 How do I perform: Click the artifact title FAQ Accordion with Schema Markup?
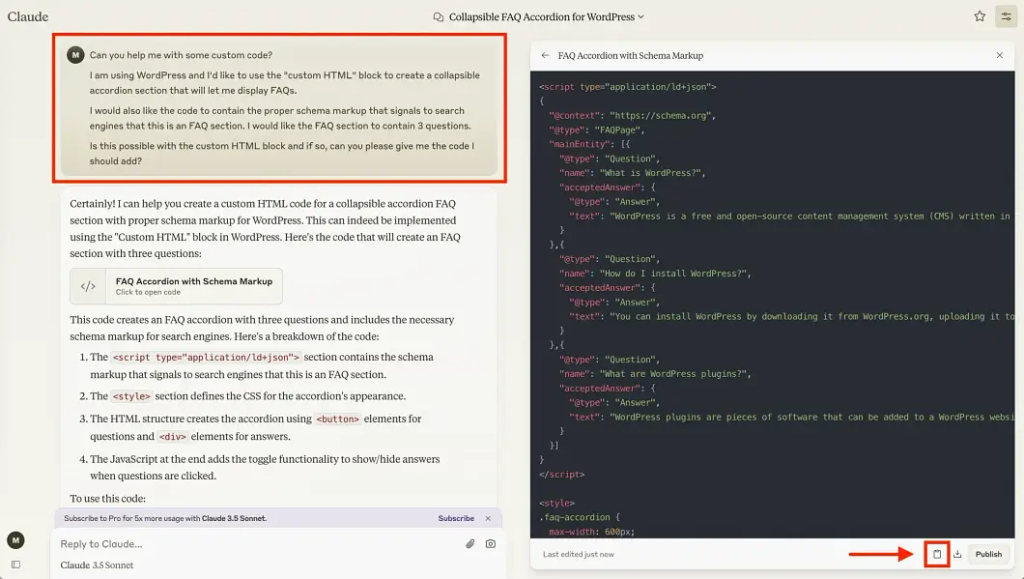click(630, 55)
